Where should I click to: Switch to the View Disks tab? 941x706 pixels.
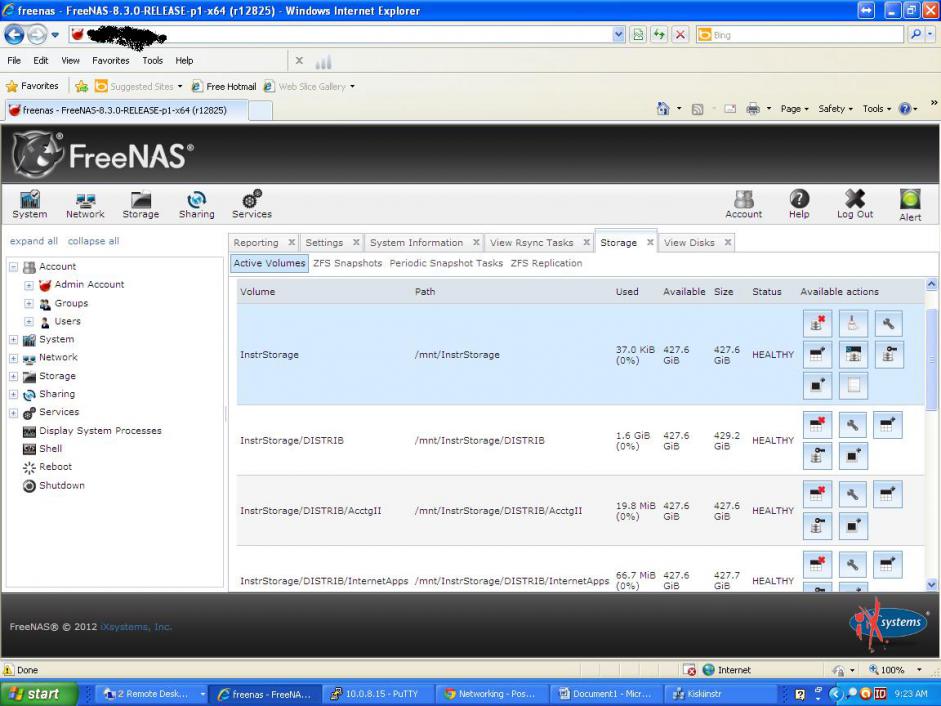689,243
